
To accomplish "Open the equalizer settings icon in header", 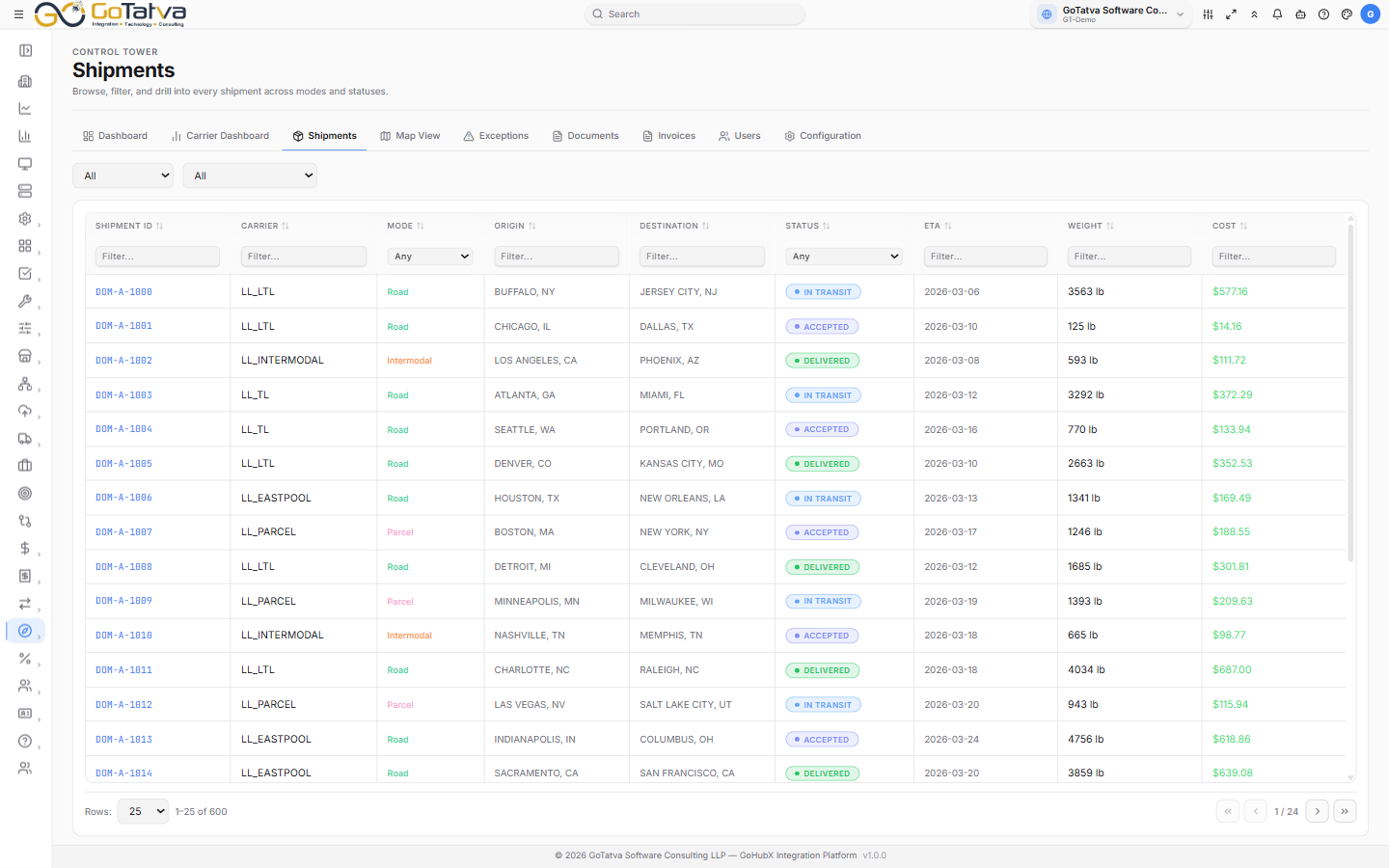I will coord(1208,14).
